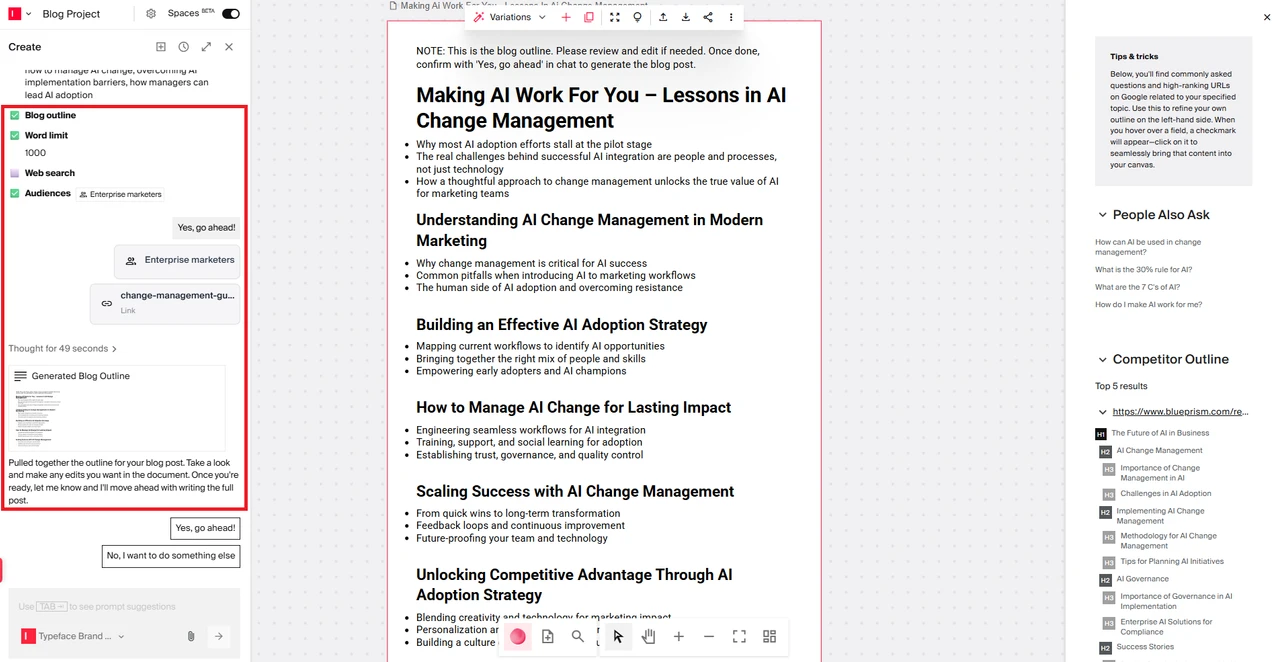Image resolution: width=1272 pixels, height=662 pixels.
Task: Click the 'Blog Project' title
Action: [x=71, y=14]
